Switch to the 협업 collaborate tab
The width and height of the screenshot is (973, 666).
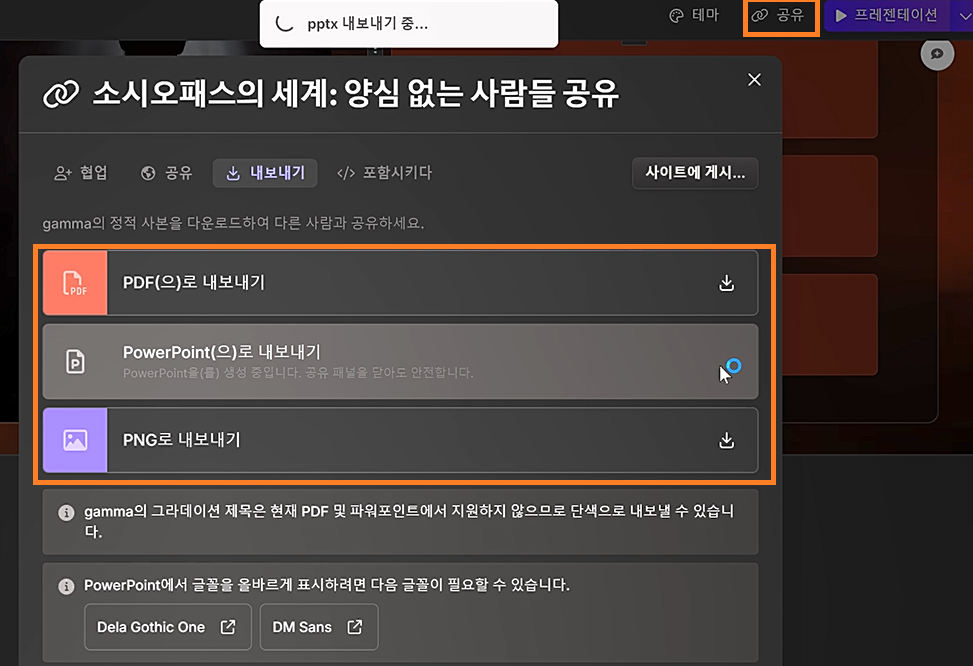pyautogui.click(x=81, y=173)
